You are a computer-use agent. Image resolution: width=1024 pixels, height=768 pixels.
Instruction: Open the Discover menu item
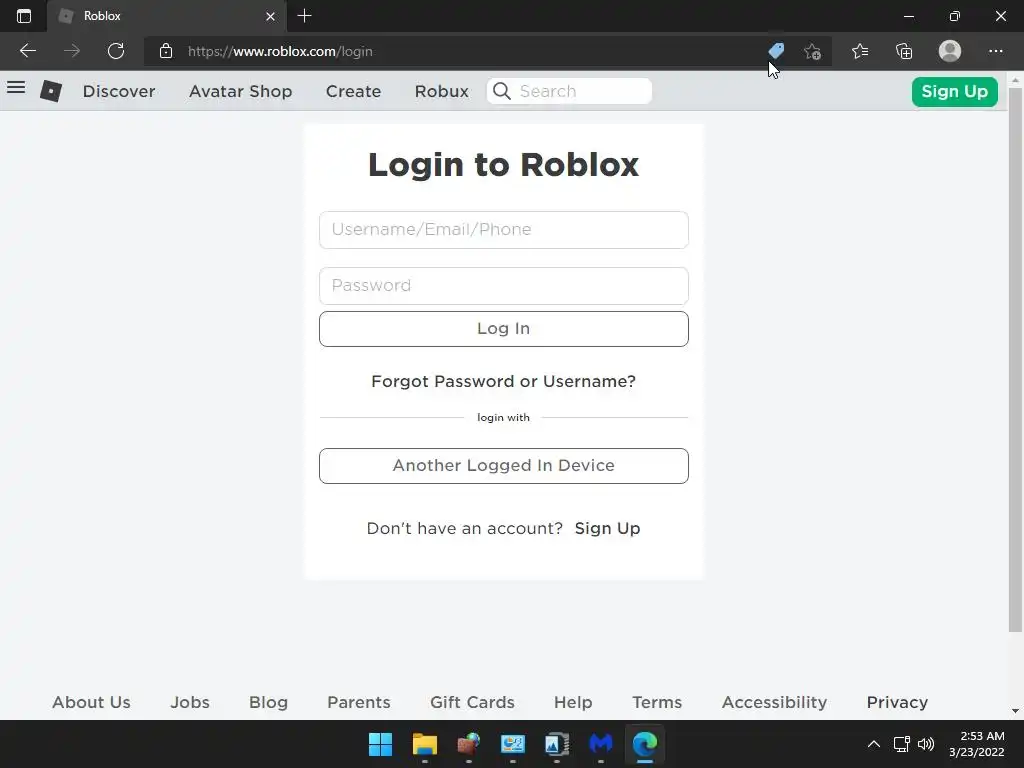(119, 91)
